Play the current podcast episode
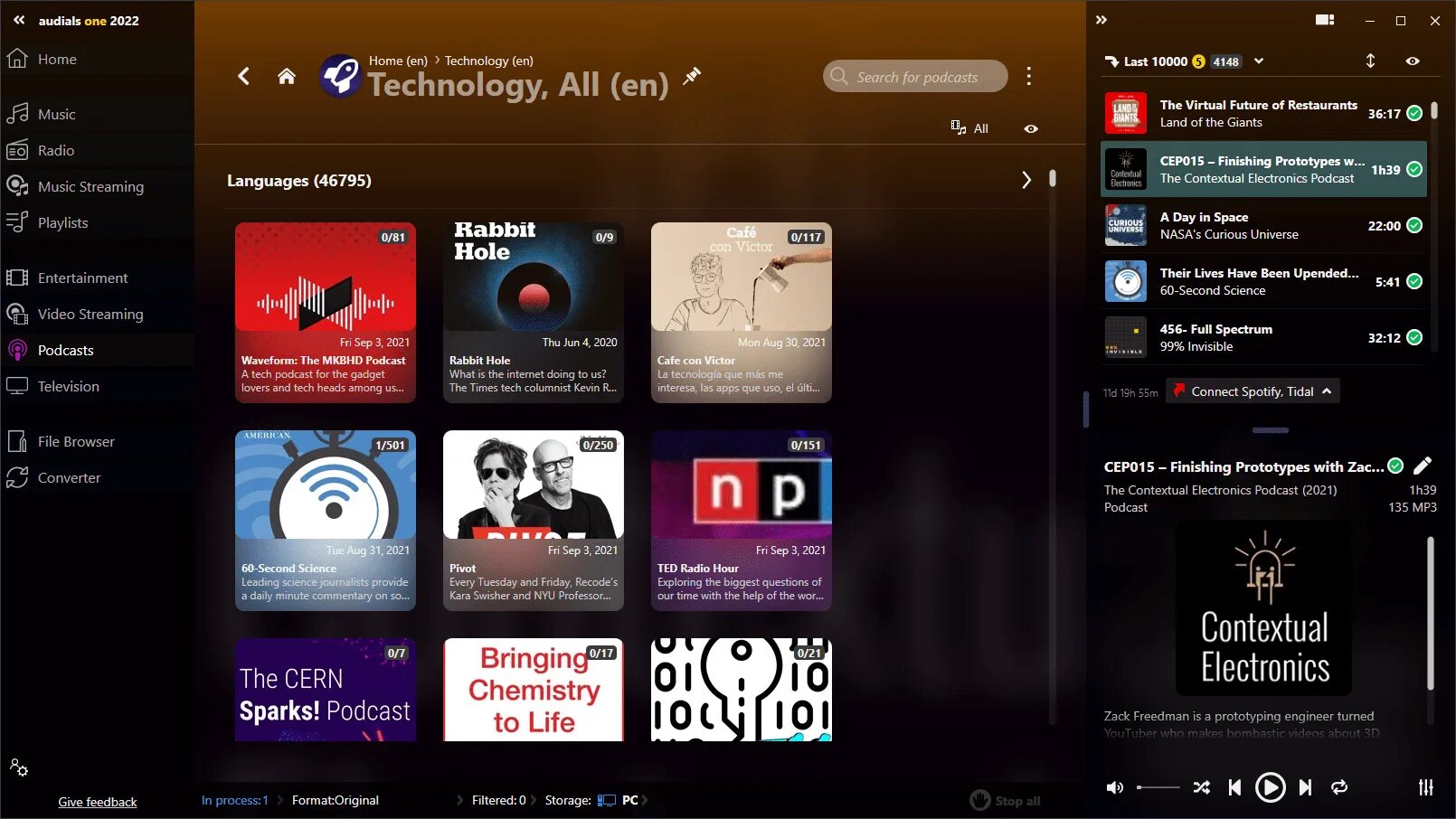 [1270, 787]
